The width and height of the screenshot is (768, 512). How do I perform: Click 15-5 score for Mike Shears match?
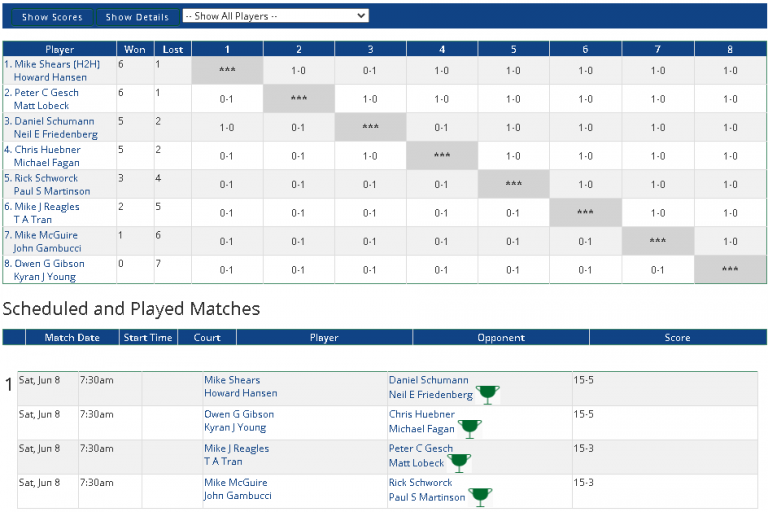pyautogui.click(x=583, y=380)
